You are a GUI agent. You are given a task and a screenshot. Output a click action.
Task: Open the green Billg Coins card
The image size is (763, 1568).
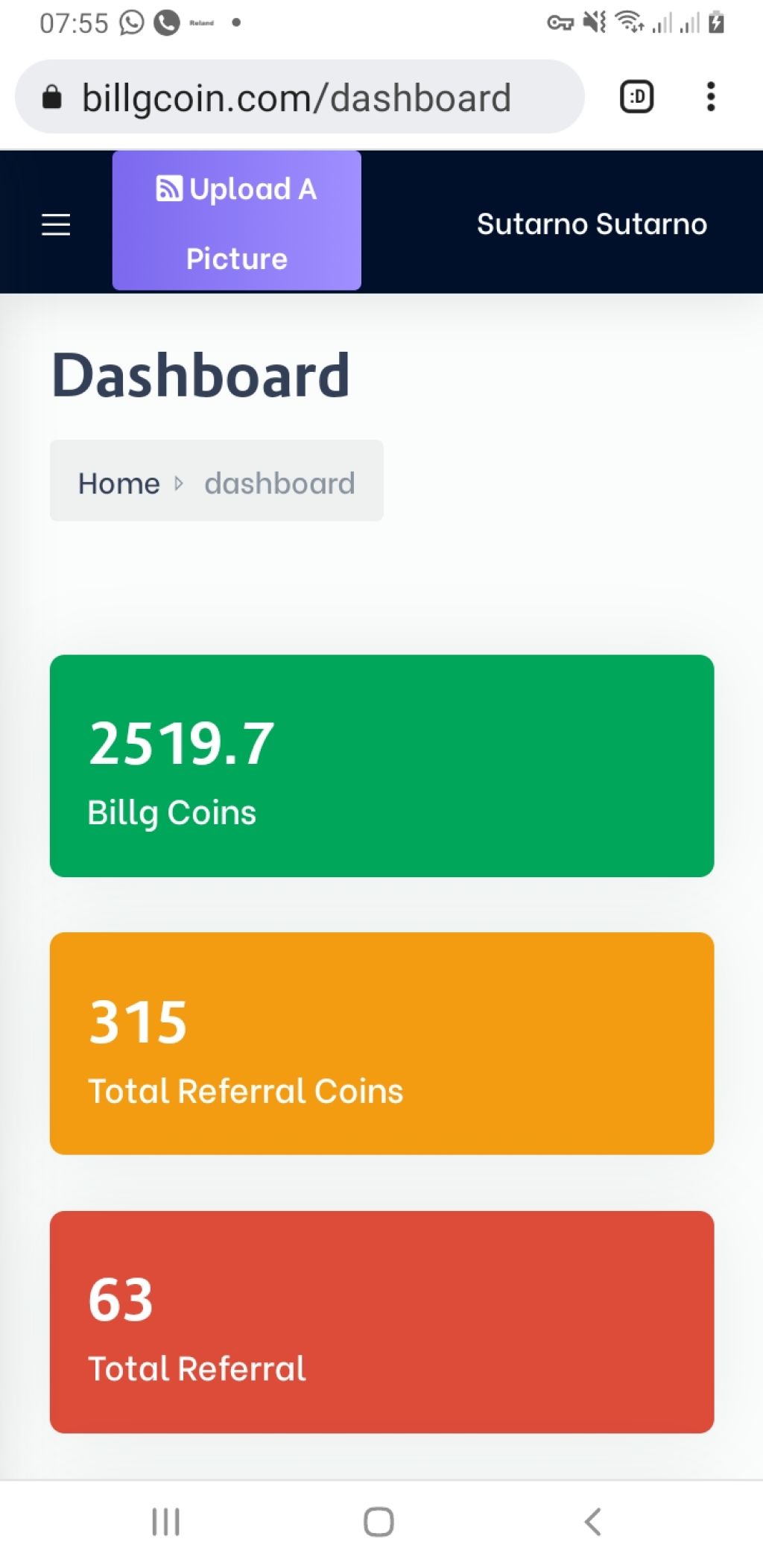(381, 766)
